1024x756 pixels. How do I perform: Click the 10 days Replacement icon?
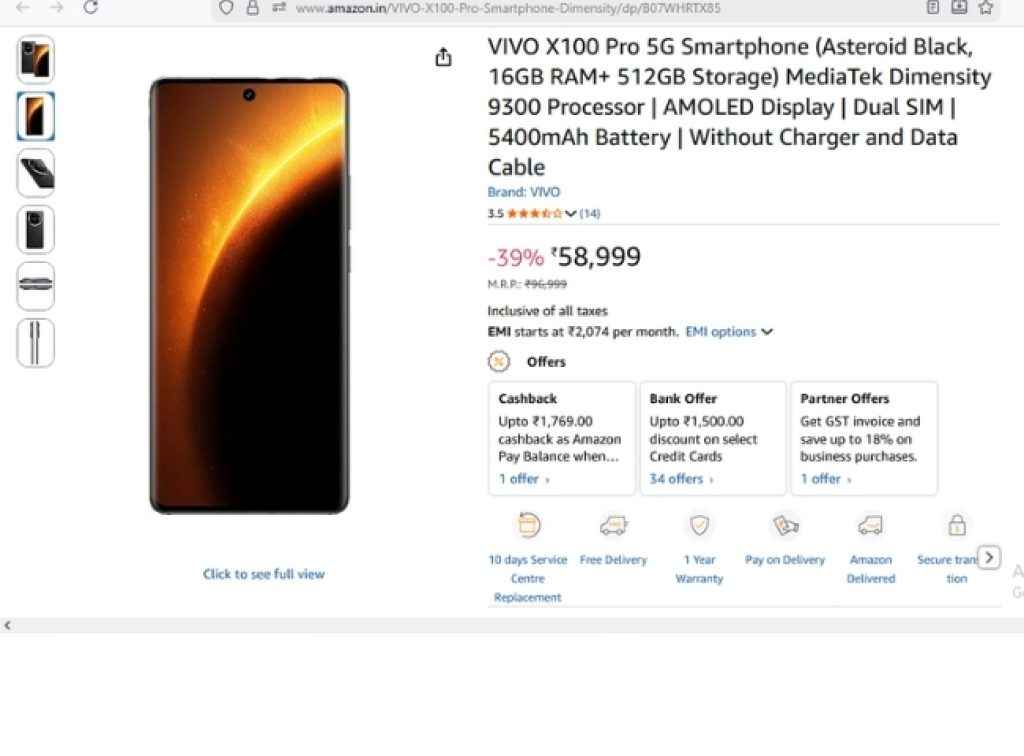point(528,526)
